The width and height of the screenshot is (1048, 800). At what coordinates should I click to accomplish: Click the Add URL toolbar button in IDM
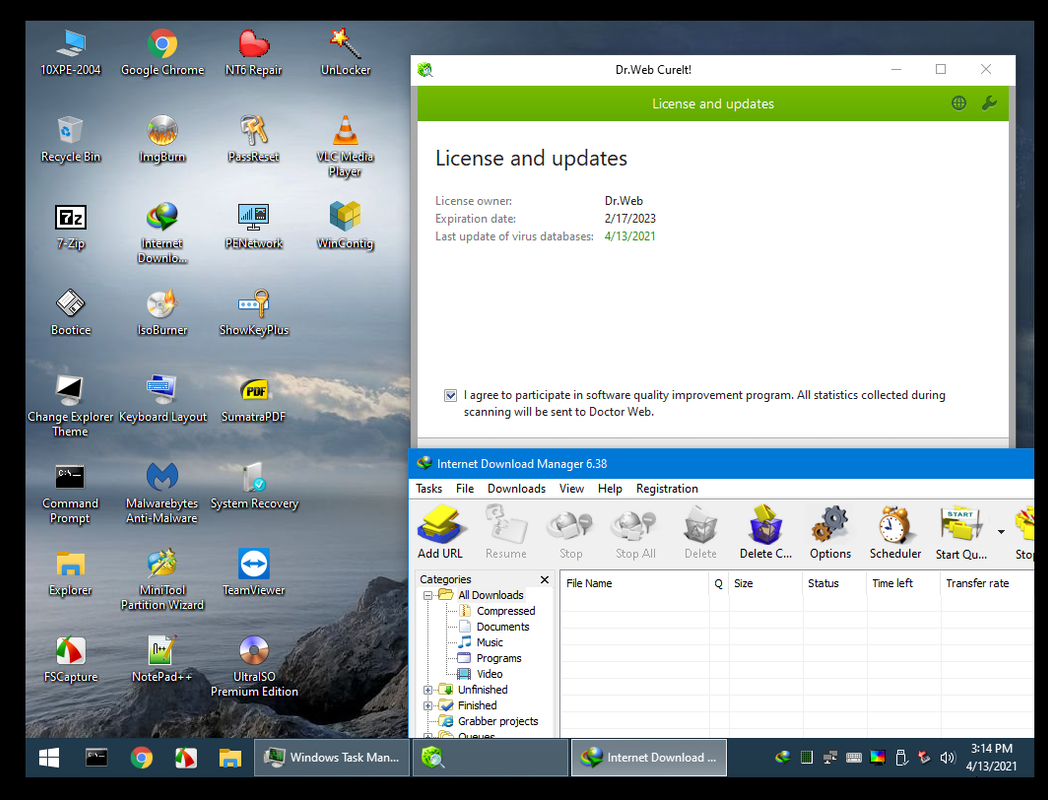(x=440, y=533)
